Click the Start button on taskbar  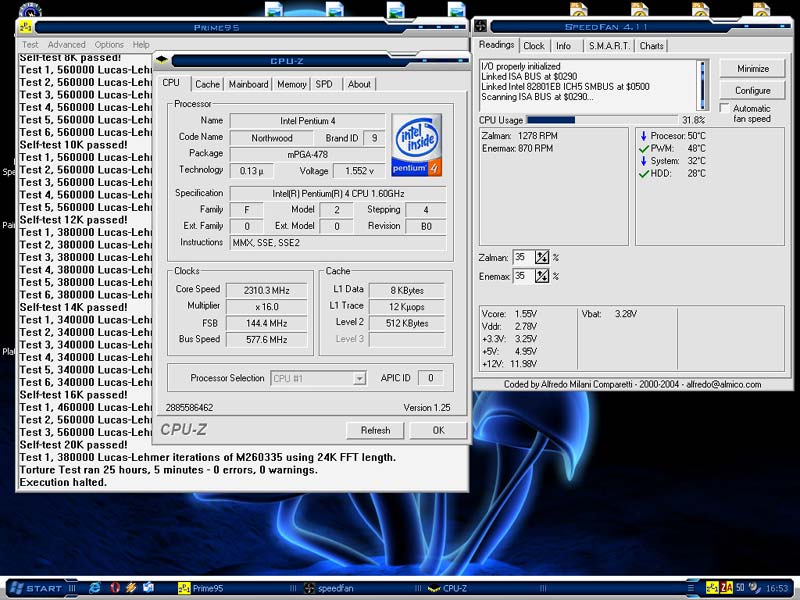pos(37,588)
